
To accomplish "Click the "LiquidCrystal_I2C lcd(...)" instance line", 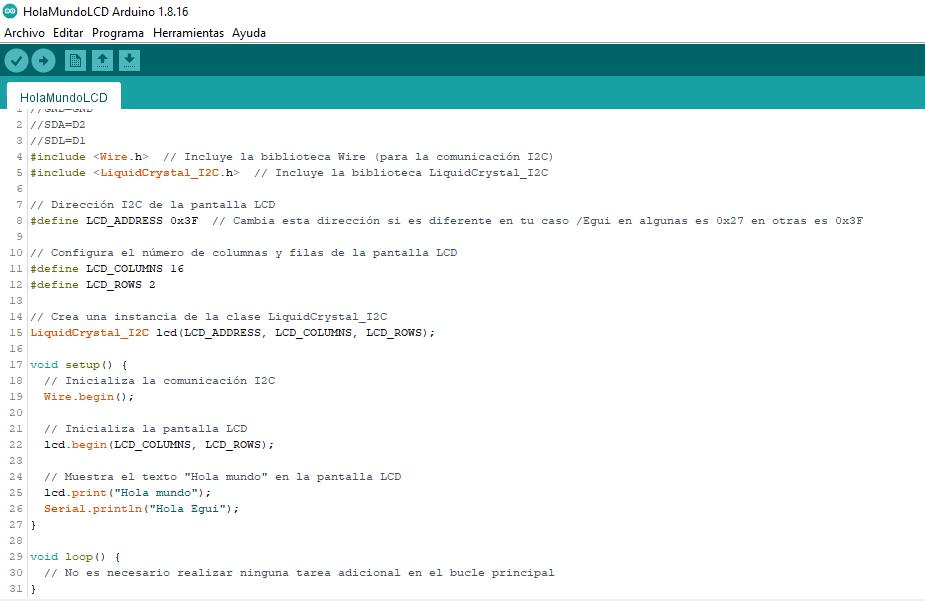I will pos(232,333).
